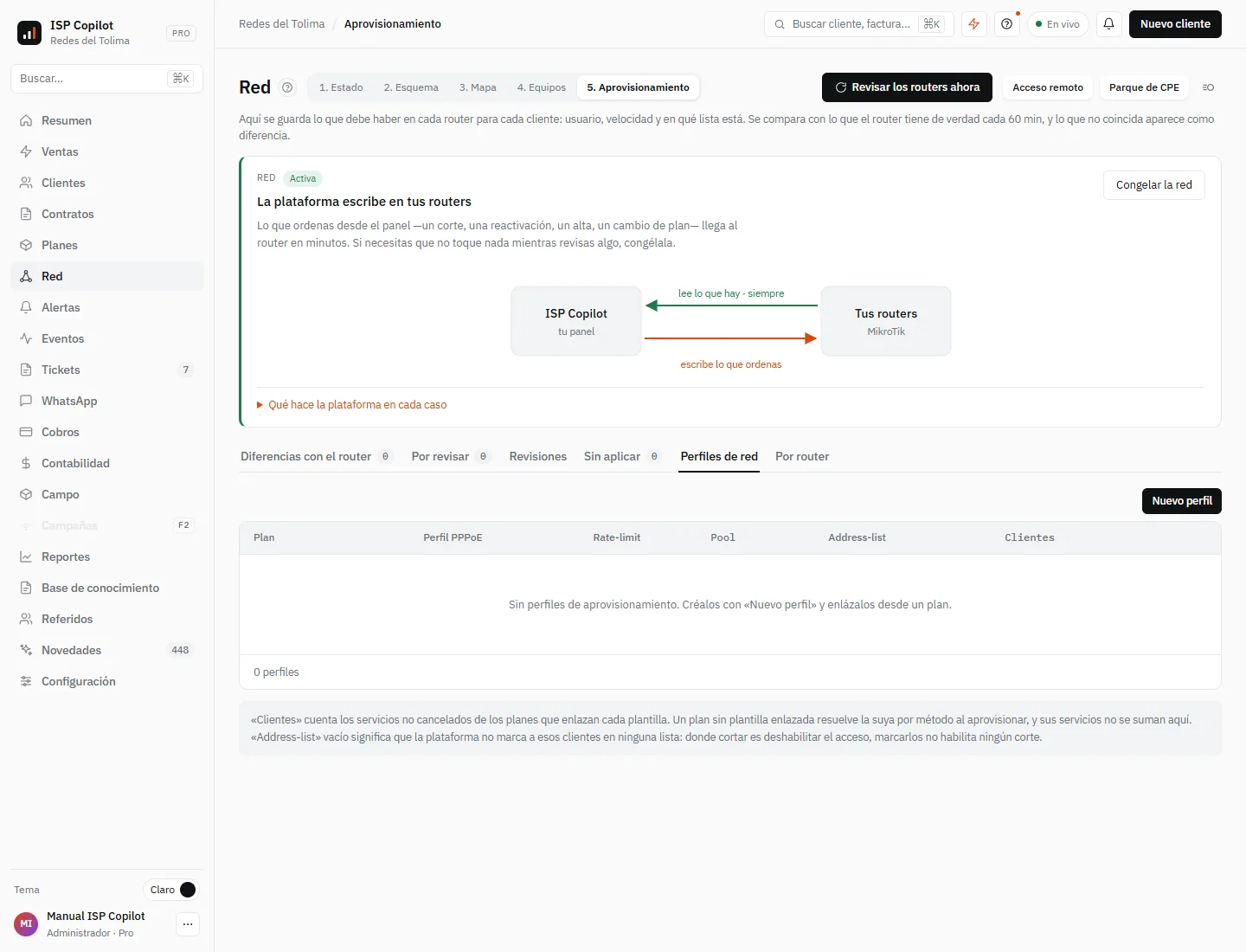Open Acceso remoto
The height and width of the screenshot is (952, 1246).
point(1048,87)
